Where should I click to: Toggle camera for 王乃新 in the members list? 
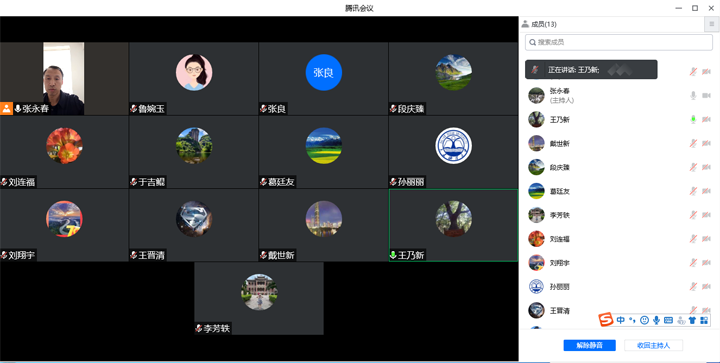click(706, 119)
